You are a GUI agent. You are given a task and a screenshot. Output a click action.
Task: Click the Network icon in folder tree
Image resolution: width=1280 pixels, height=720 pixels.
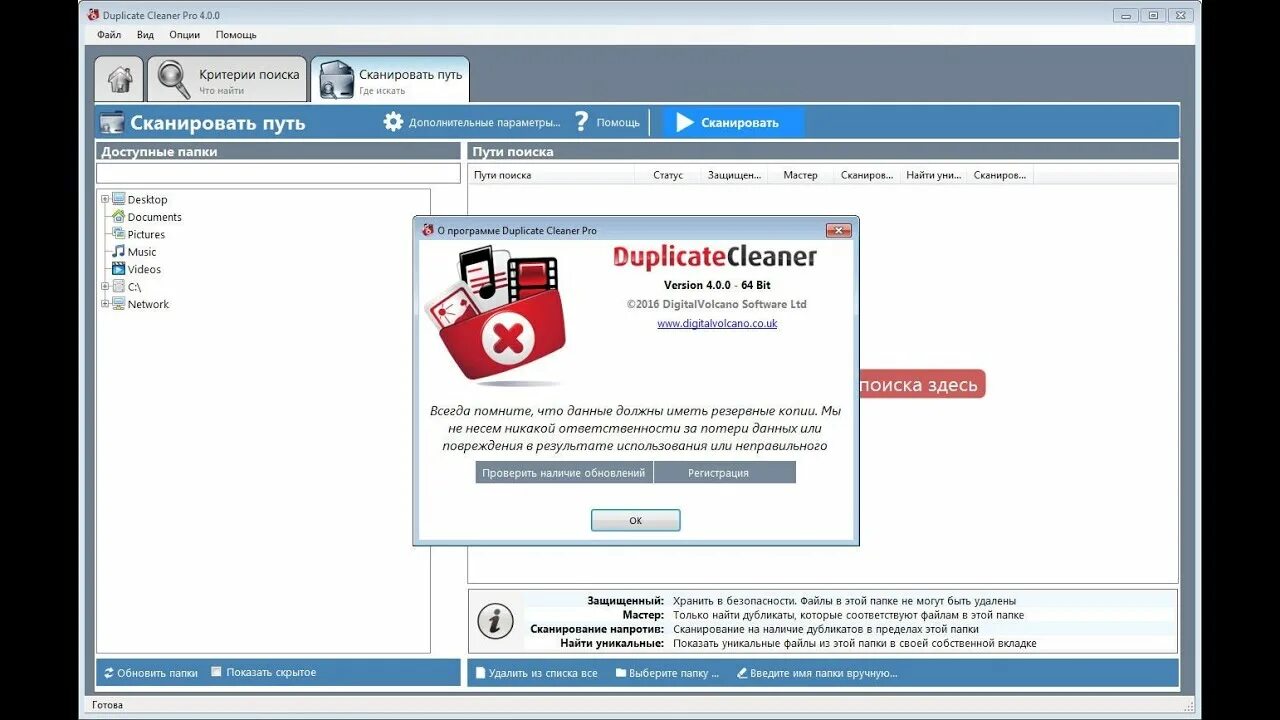pos(119,304)
